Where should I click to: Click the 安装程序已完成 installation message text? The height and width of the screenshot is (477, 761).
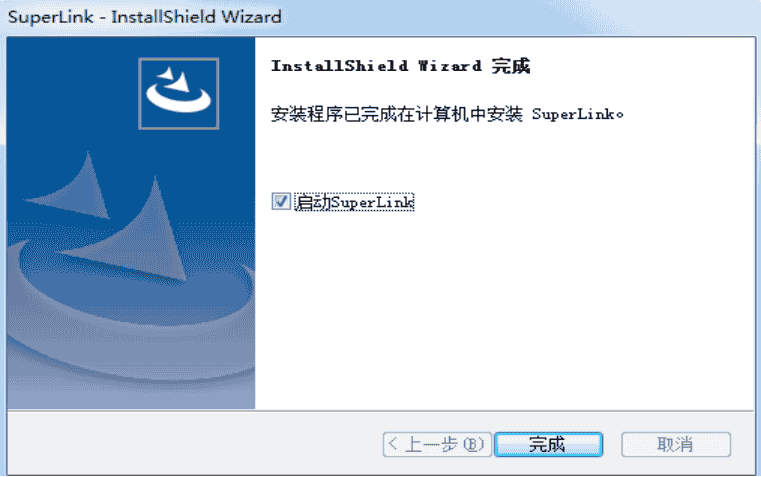[447, 115]
